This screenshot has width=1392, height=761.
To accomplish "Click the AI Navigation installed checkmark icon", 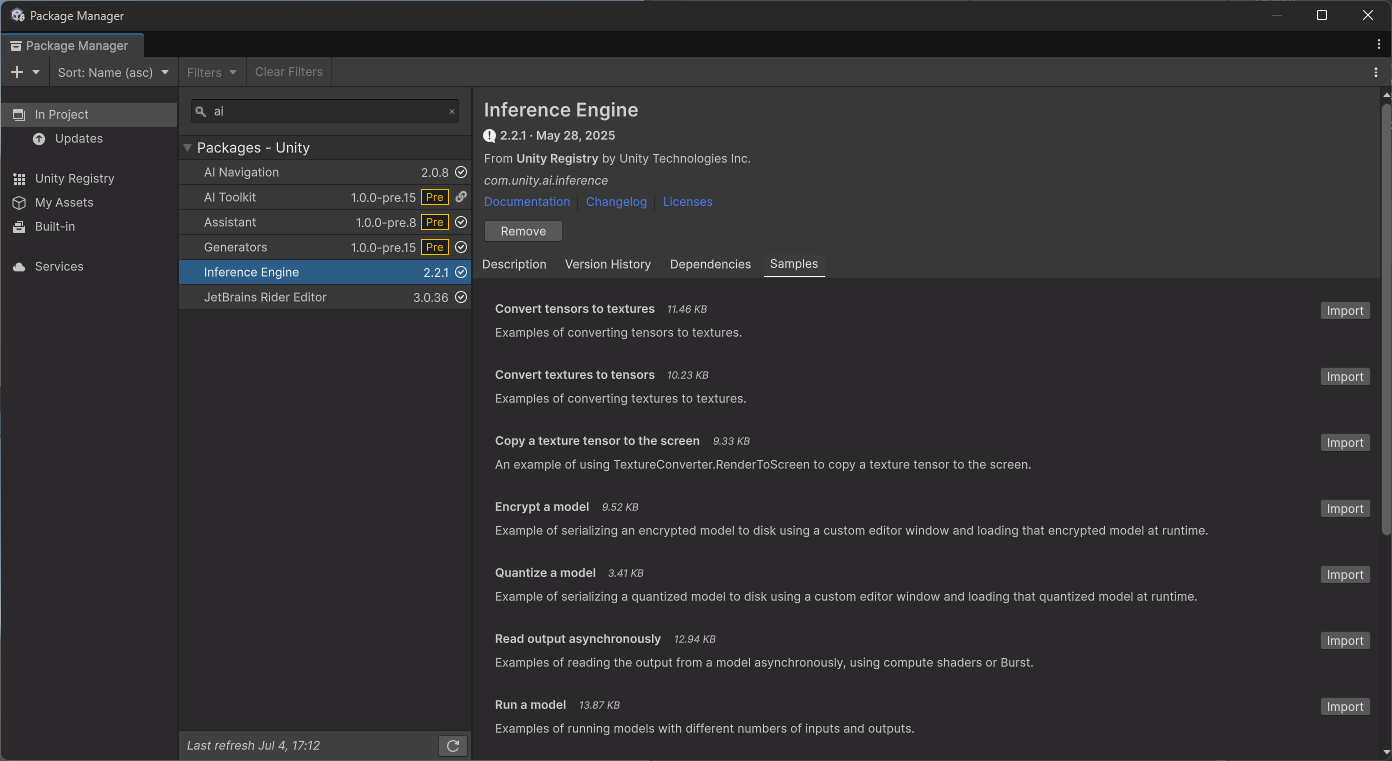I will coord(461,172).
